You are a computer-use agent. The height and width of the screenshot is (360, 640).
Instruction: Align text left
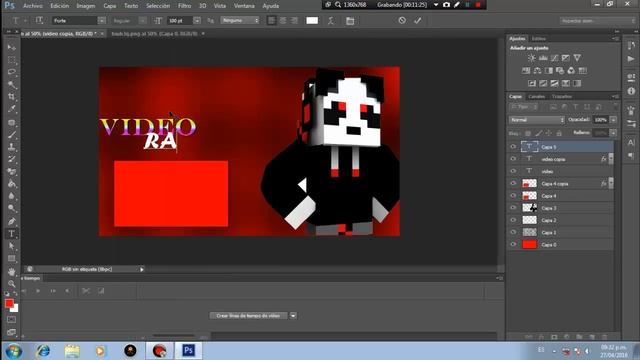pos(271,20)
